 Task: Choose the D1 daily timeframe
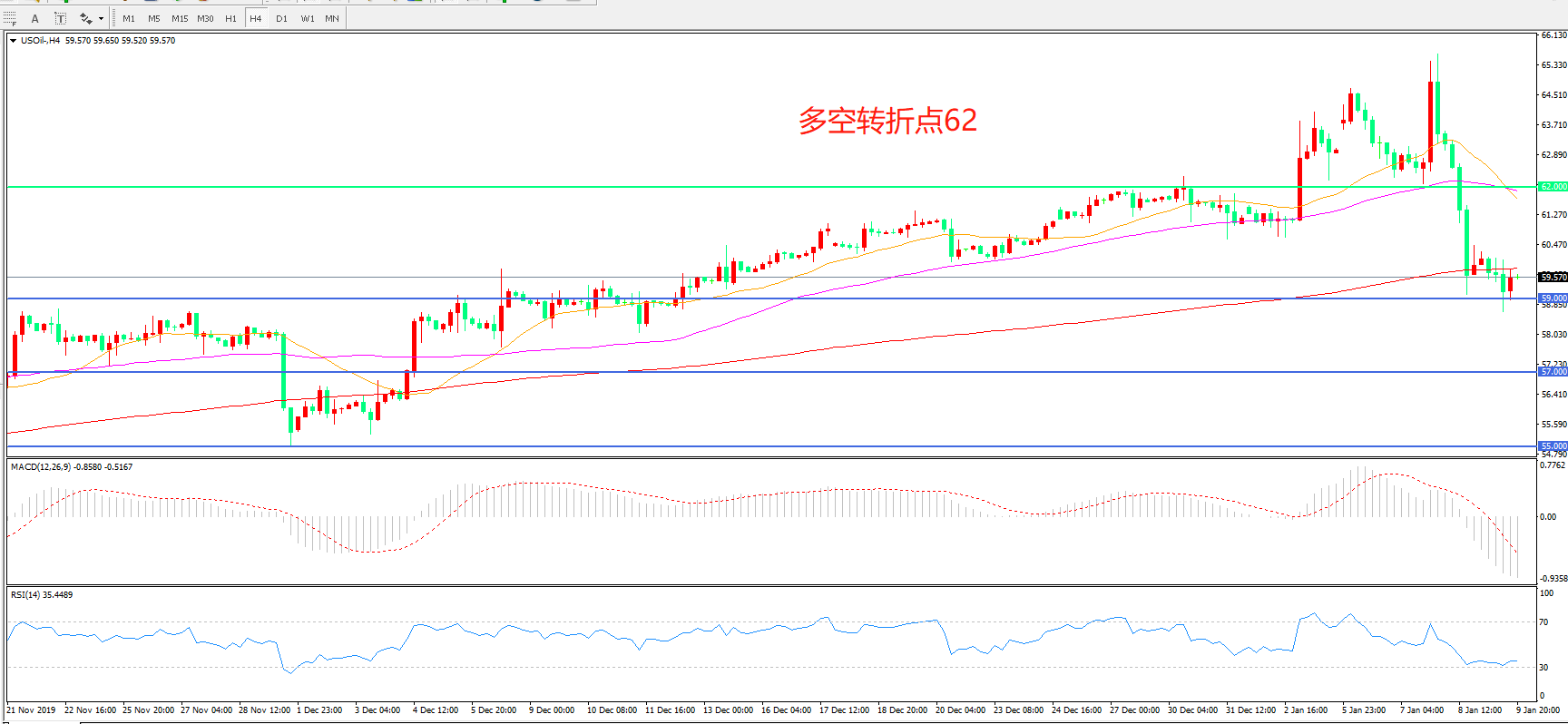281,18
